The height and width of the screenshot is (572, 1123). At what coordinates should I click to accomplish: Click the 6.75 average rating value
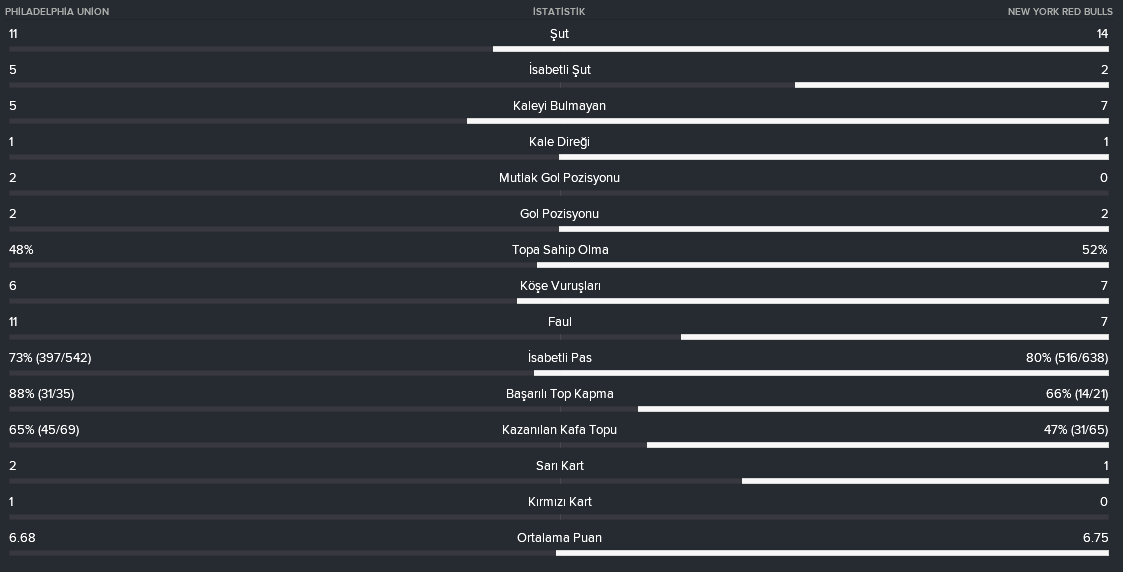(1096, 538)
